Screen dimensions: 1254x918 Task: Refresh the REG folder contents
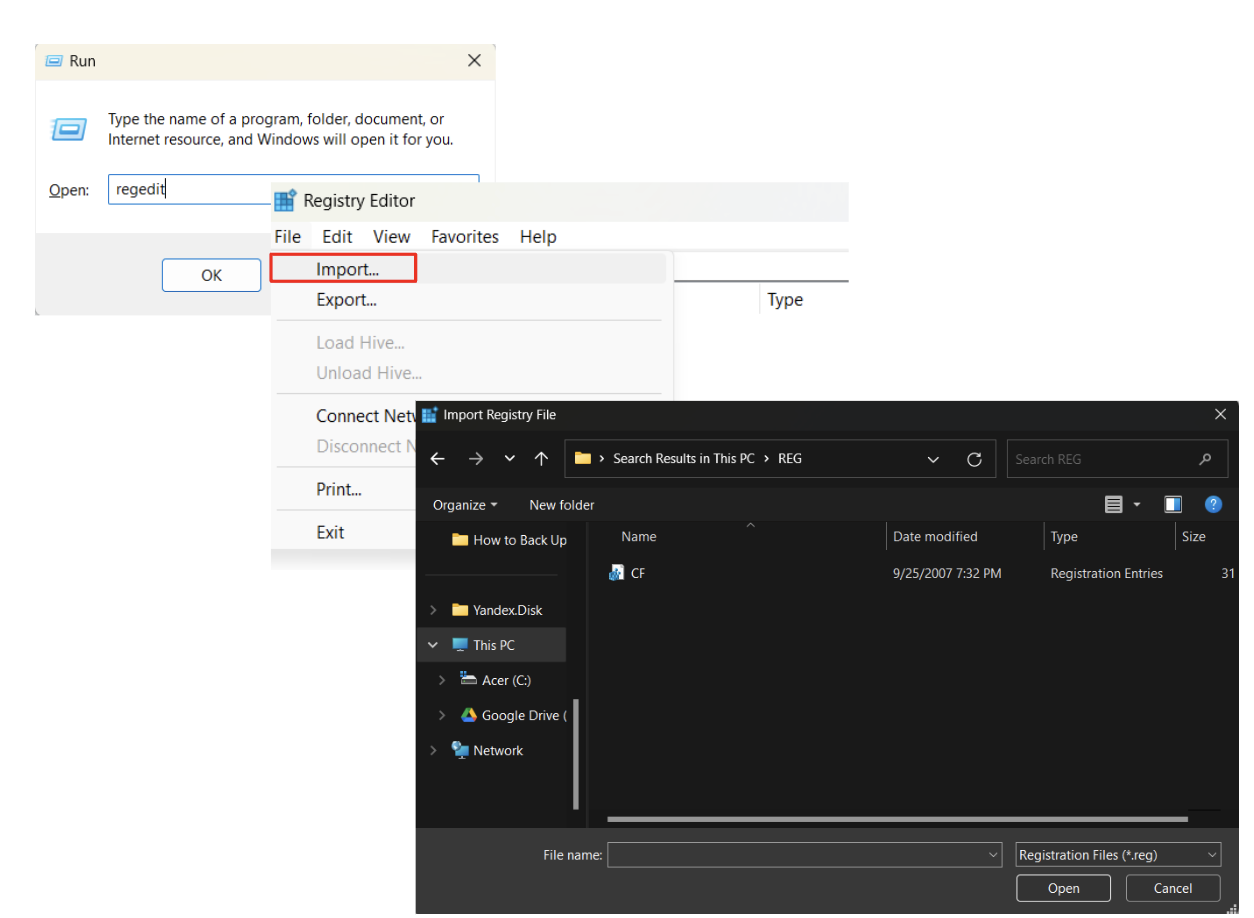point(974,458)
